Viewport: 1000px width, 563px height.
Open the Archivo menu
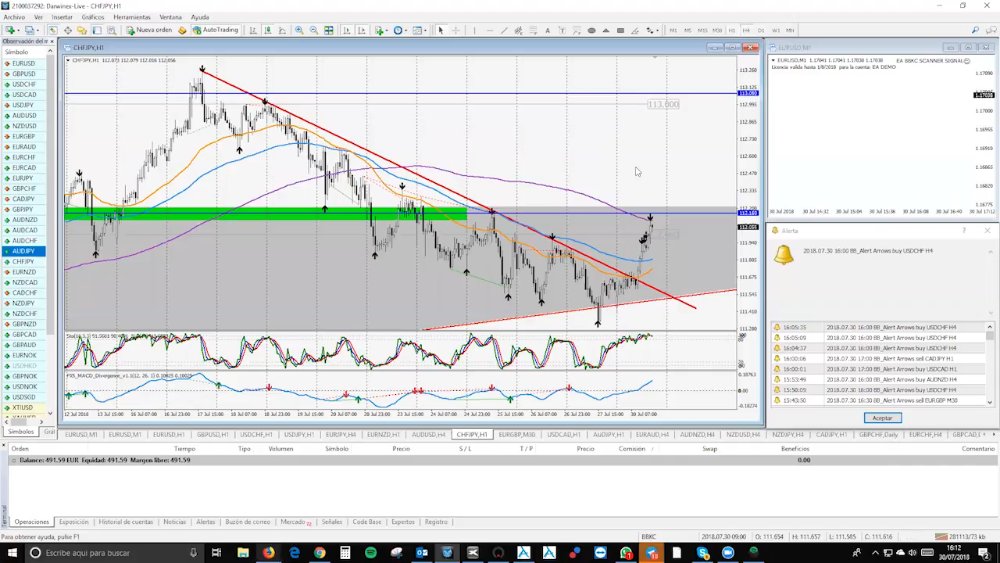click(14, 17)
